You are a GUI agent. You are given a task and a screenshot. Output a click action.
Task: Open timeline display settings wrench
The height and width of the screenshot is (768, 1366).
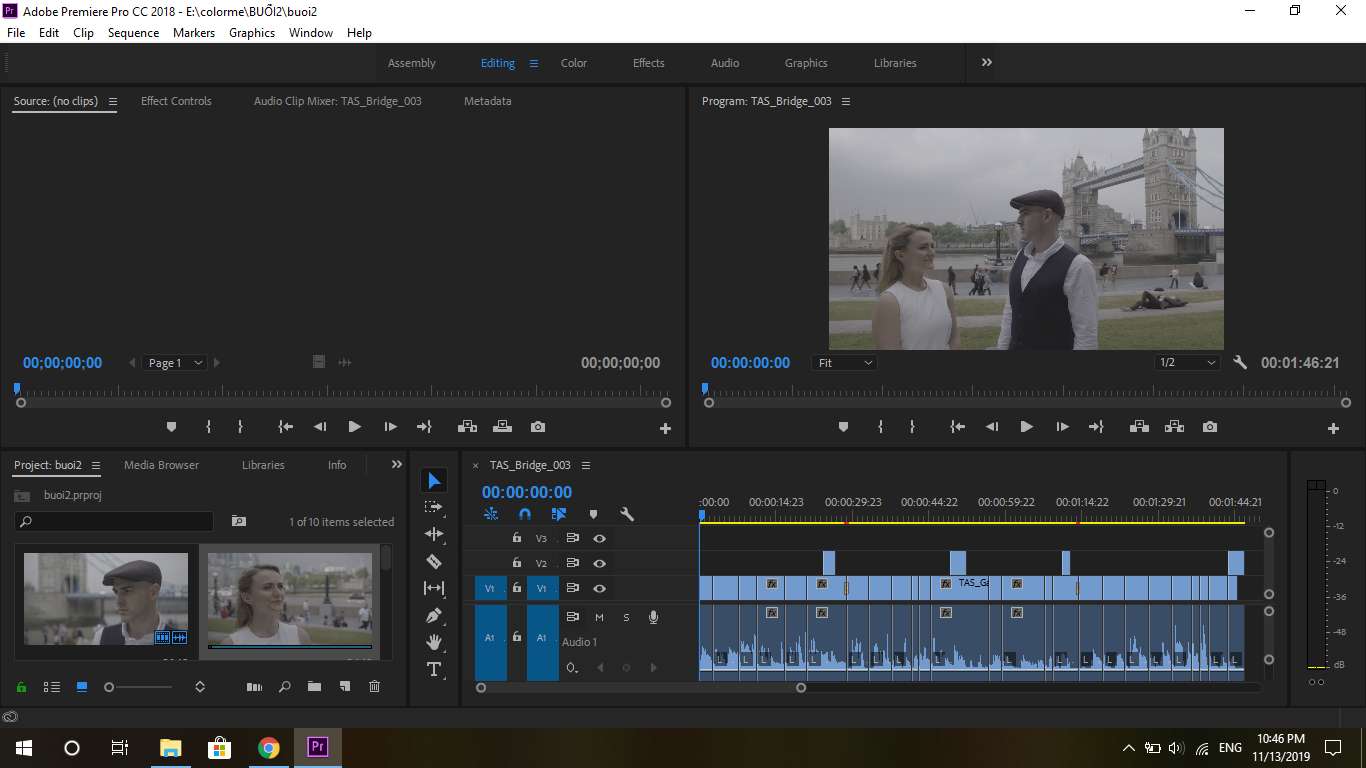pos(627,514)
